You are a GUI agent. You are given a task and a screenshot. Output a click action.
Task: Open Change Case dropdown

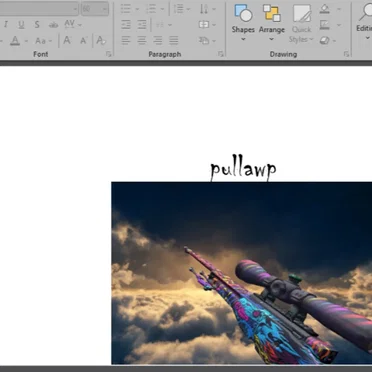[x=43, y=41]
